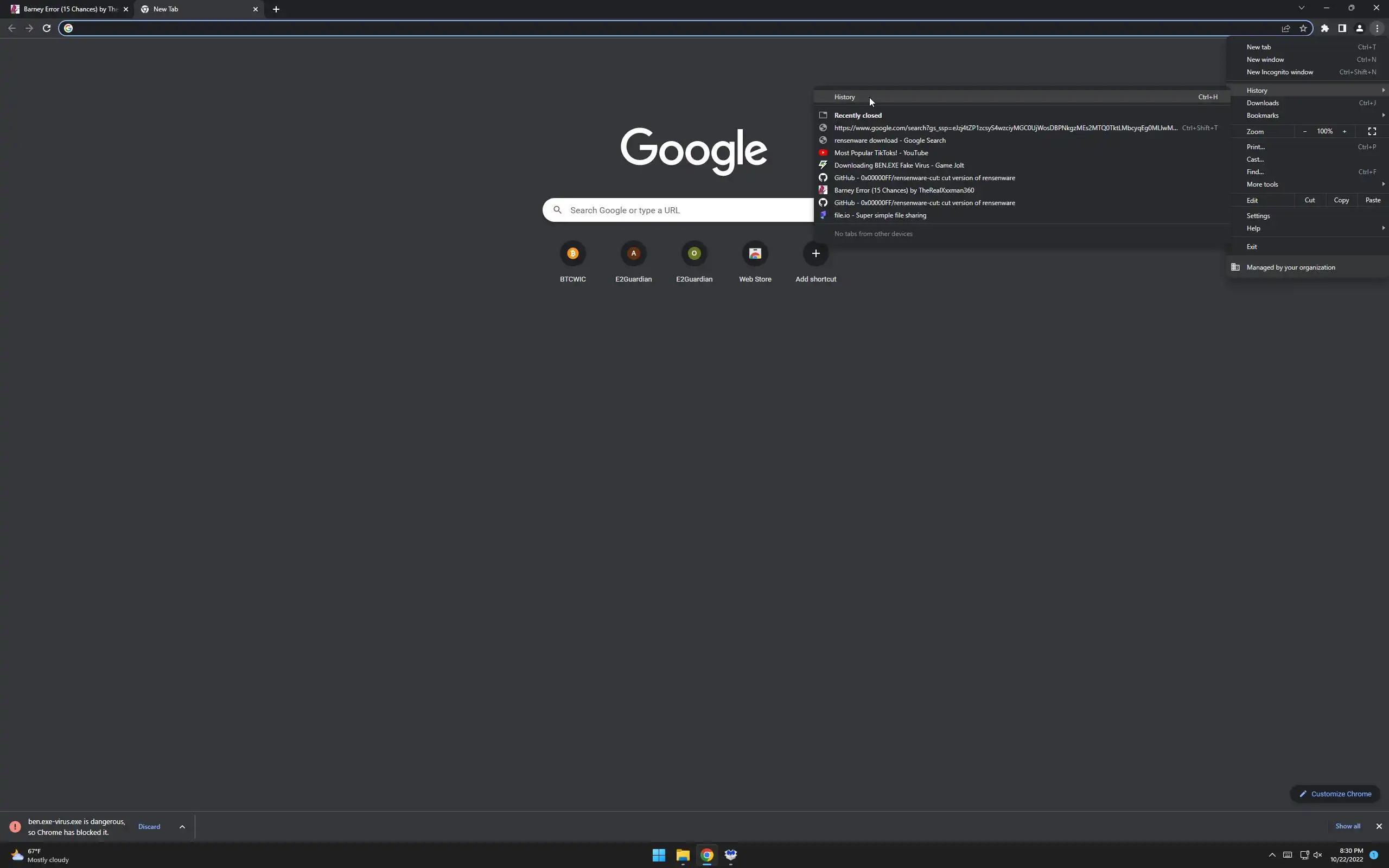Click the Add shortcut plus tile

[x=815, y=254]
